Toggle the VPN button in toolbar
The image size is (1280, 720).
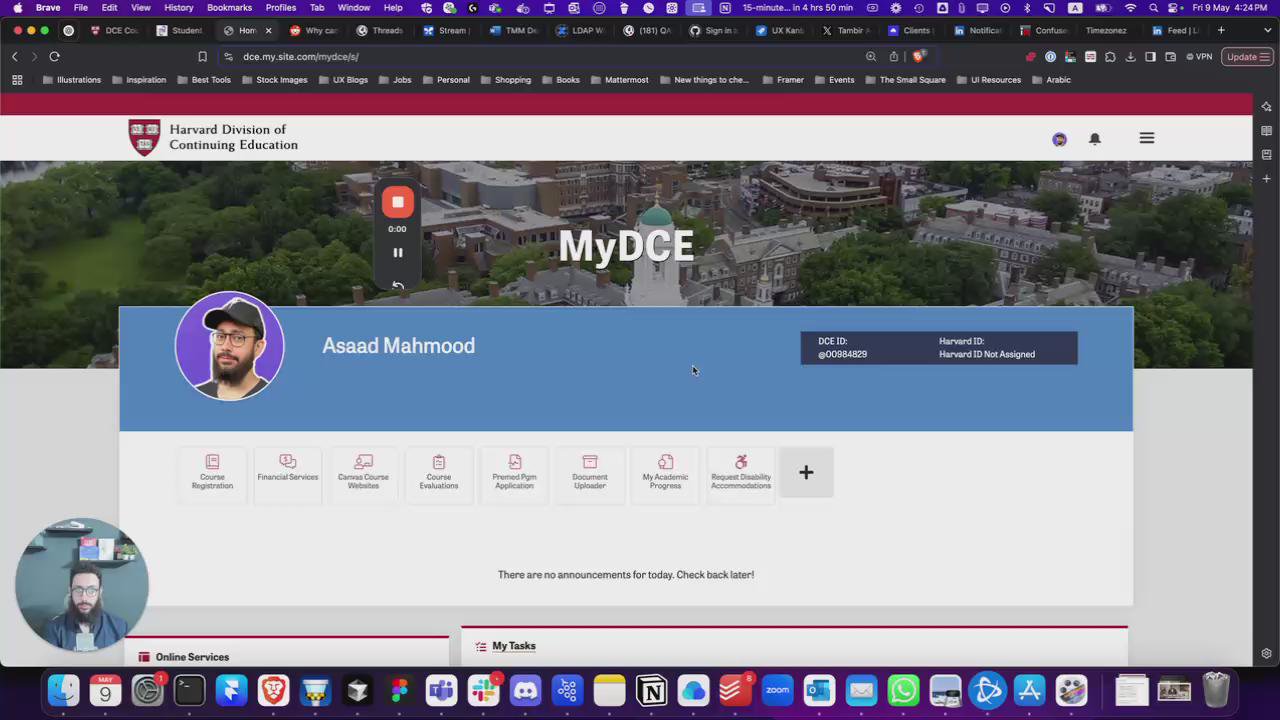click(1198, 57)
